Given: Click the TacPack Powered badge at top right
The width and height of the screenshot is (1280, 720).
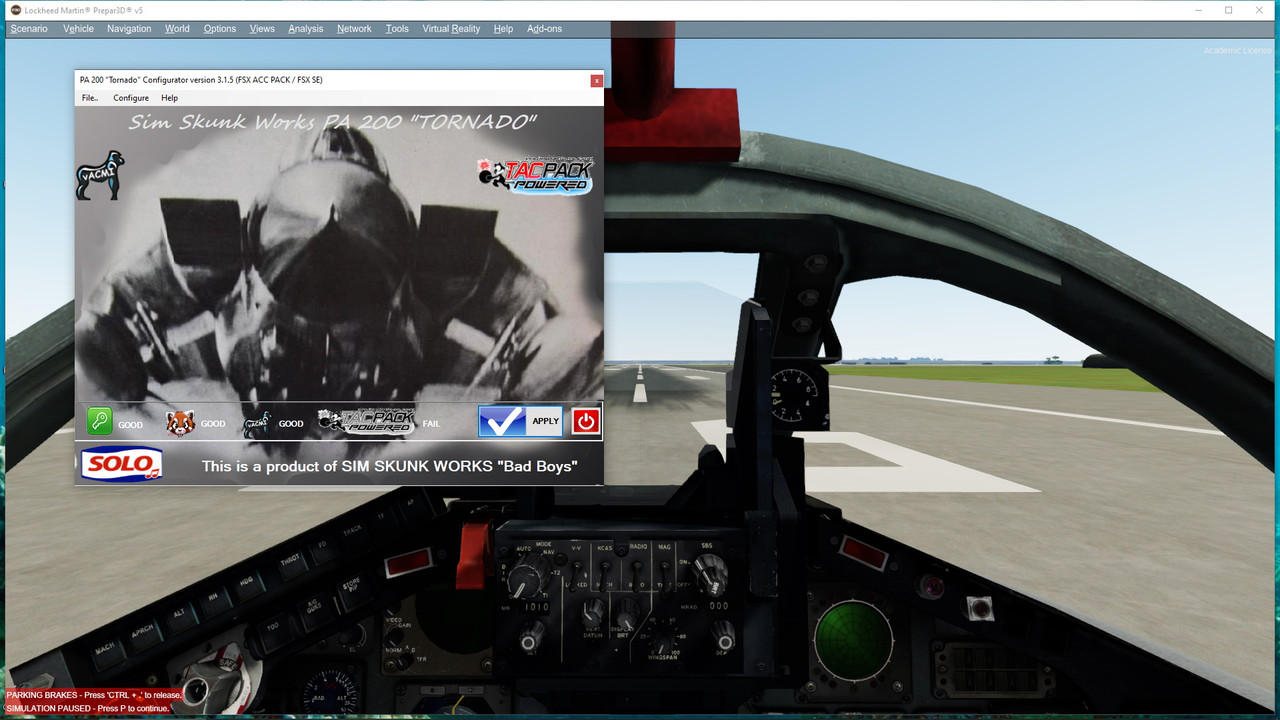Looking at the screenshot, I should point(535,175).
